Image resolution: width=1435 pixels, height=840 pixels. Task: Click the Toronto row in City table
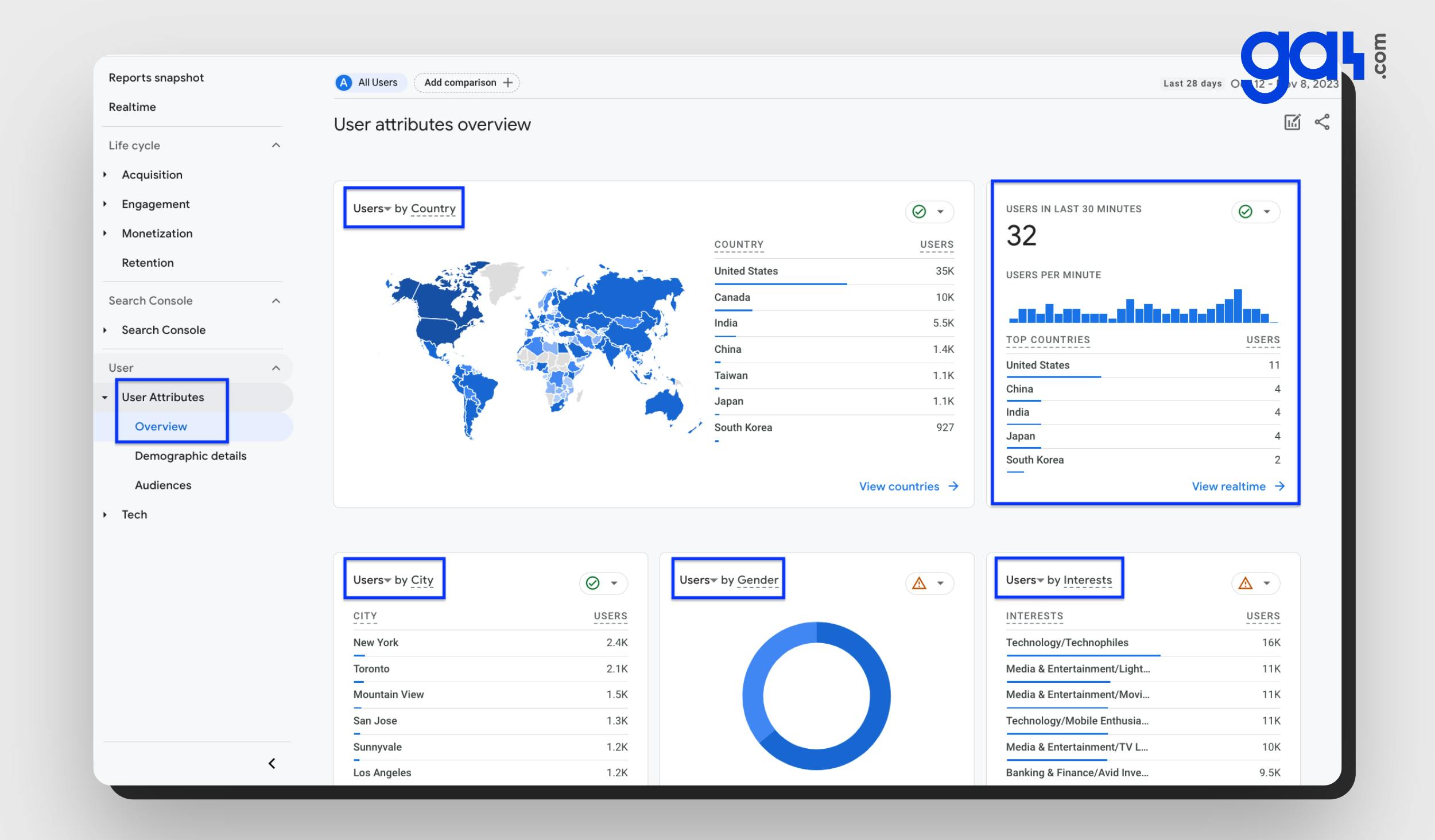(x=490, y=669)
